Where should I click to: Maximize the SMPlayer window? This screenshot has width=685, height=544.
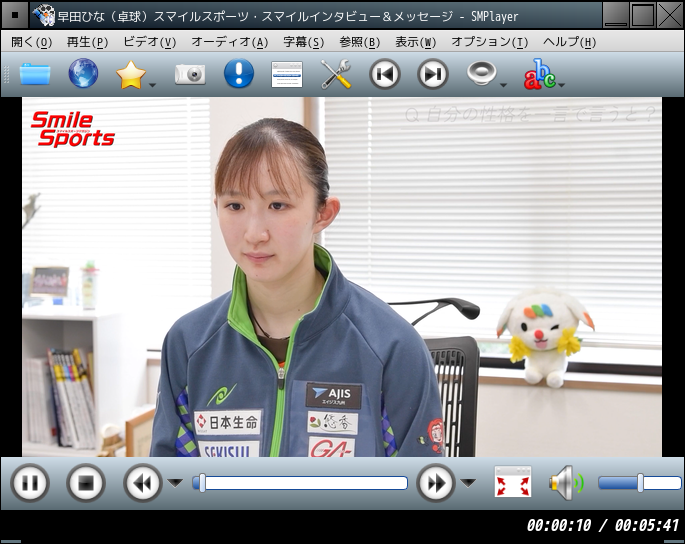tap(643, 15)
